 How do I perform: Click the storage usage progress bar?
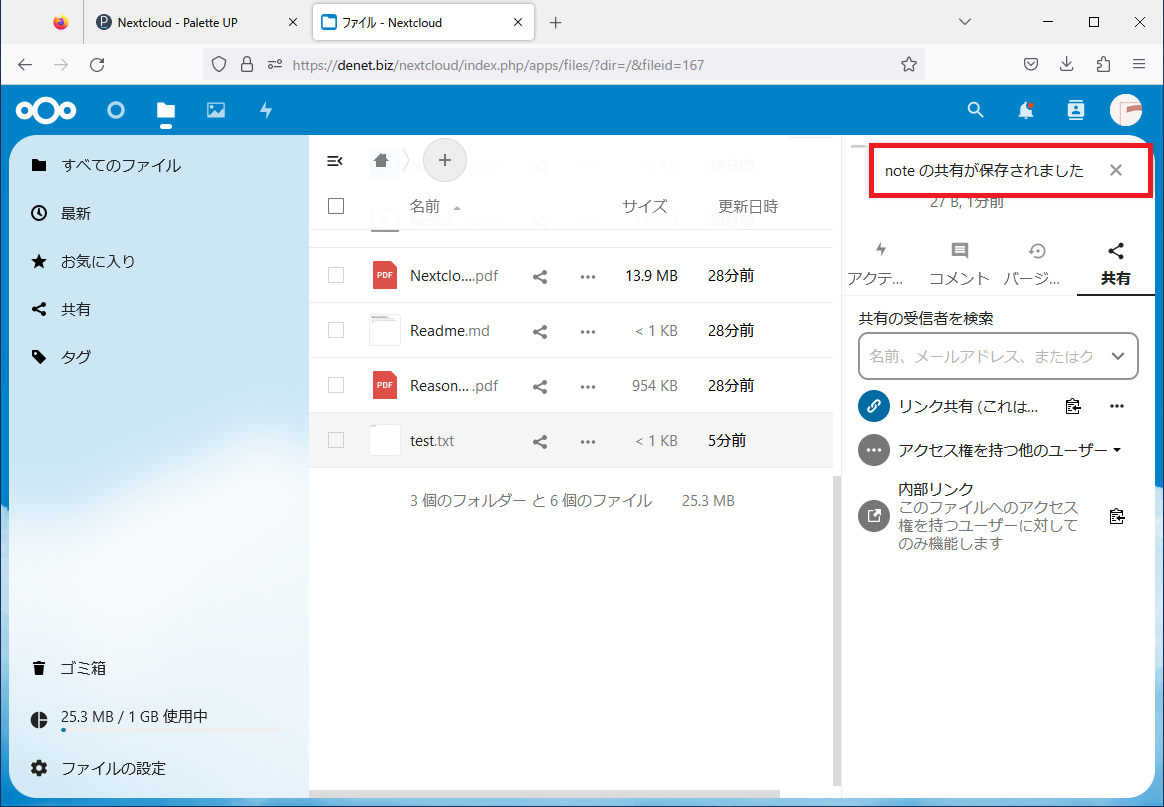pyautogui.click(x=171, y=731)
